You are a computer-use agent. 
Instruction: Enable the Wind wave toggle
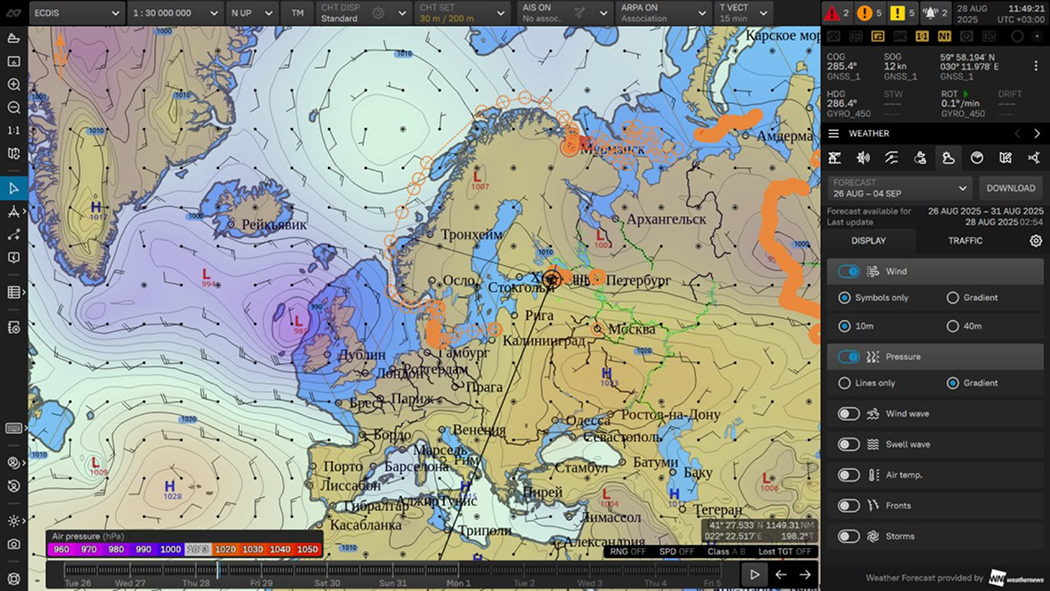[849, 414]
